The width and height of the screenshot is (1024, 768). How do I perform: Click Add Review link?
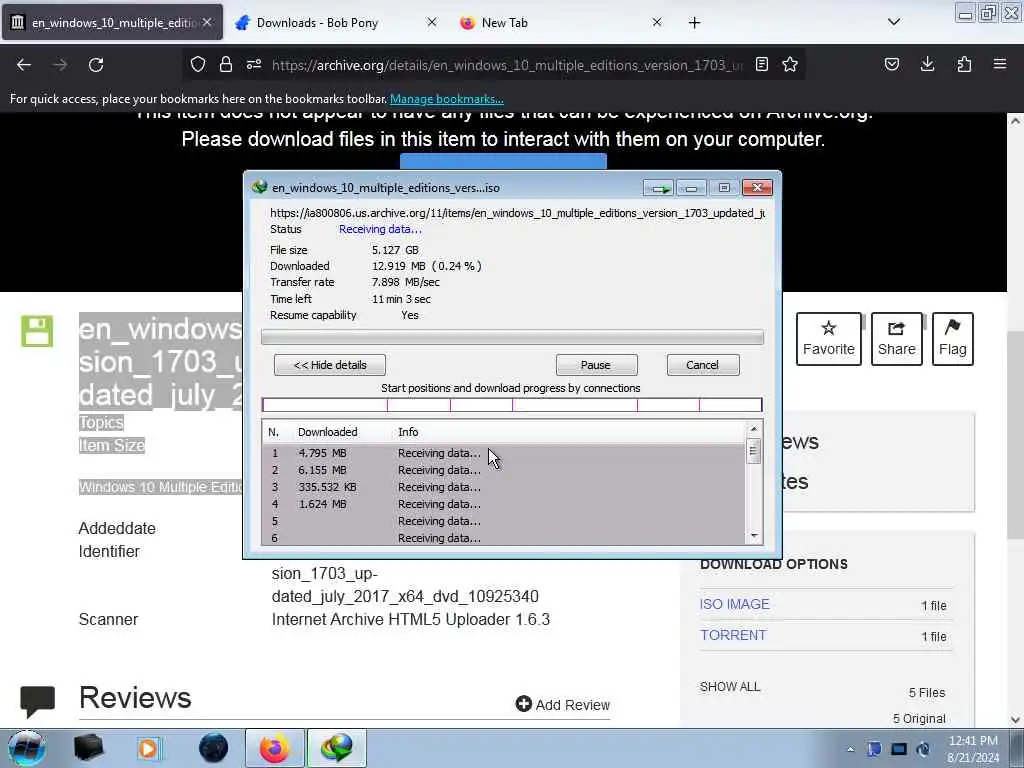pyautogui.click(x=562, y=705)
